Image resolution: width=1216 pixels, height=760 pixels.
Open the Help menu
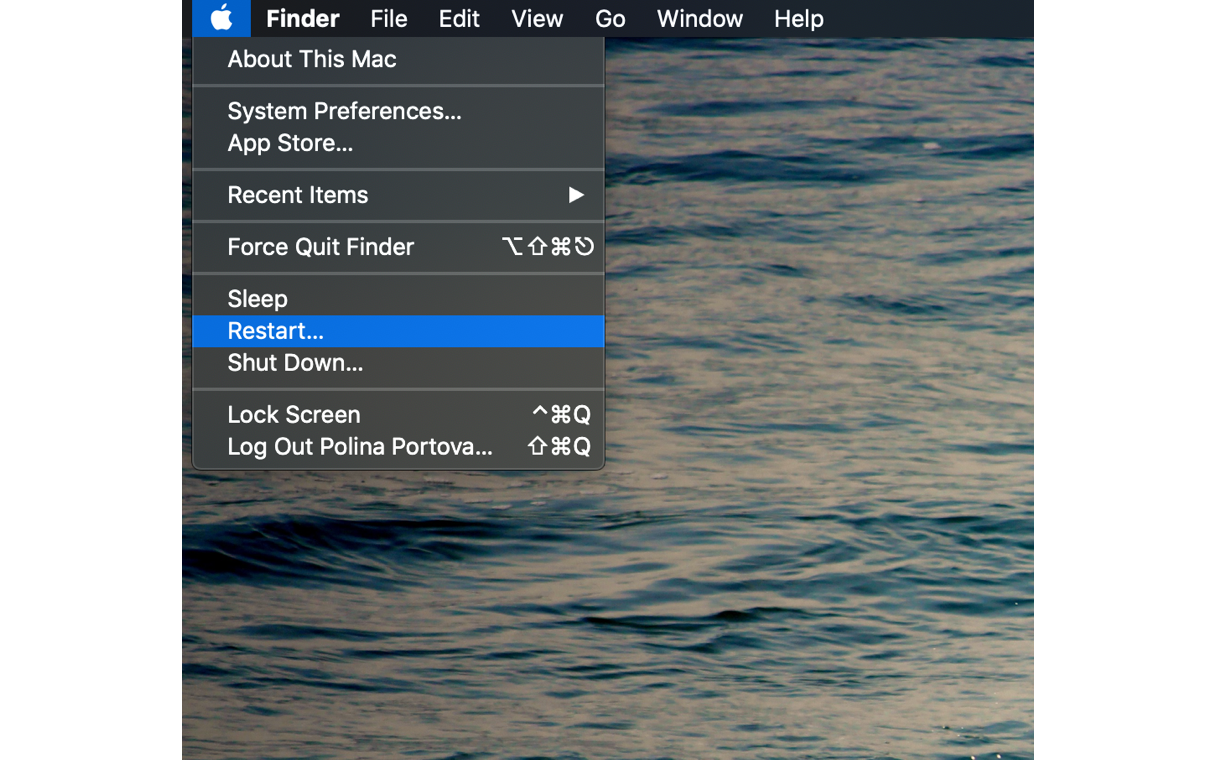tap(799, 18)
